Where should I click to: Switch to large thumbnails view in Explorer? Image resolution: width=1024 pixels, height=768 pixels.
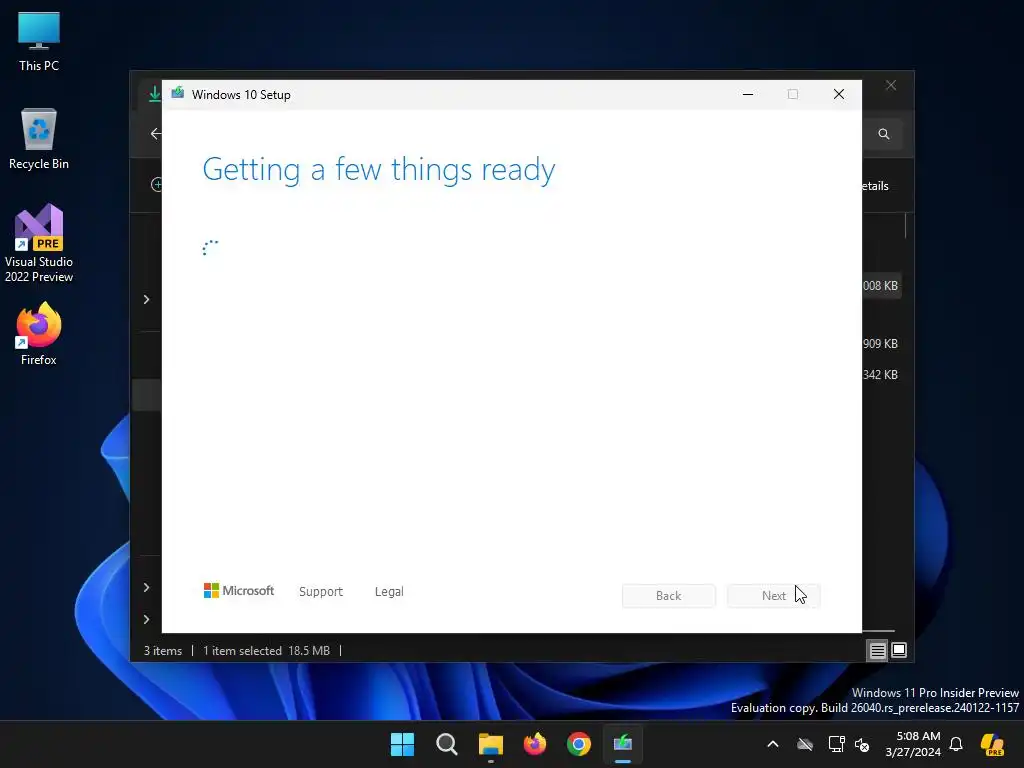coord(899,650)
